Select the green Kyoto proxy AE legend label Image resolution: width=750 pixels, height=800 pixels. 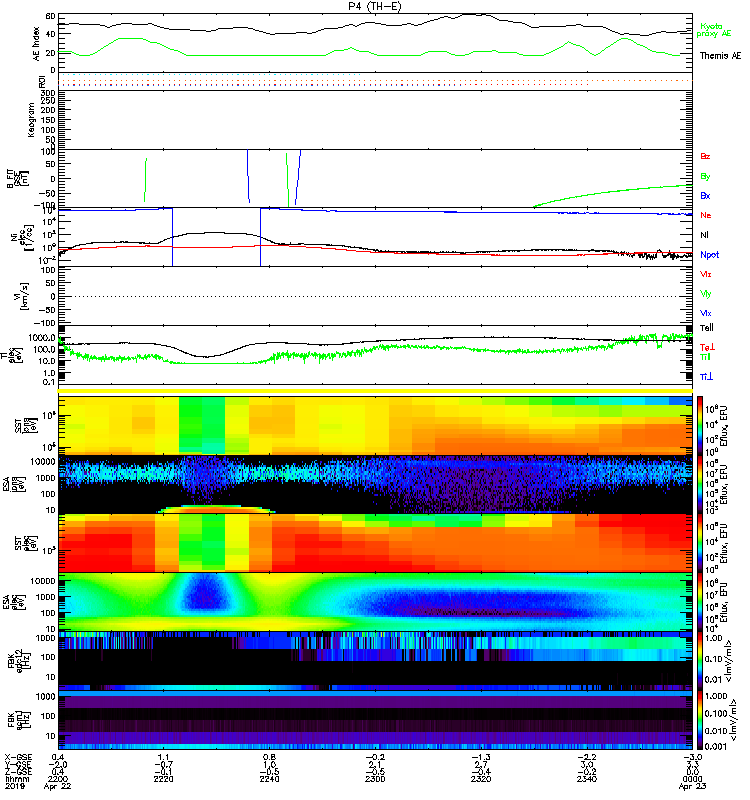(x=714, y=30)
